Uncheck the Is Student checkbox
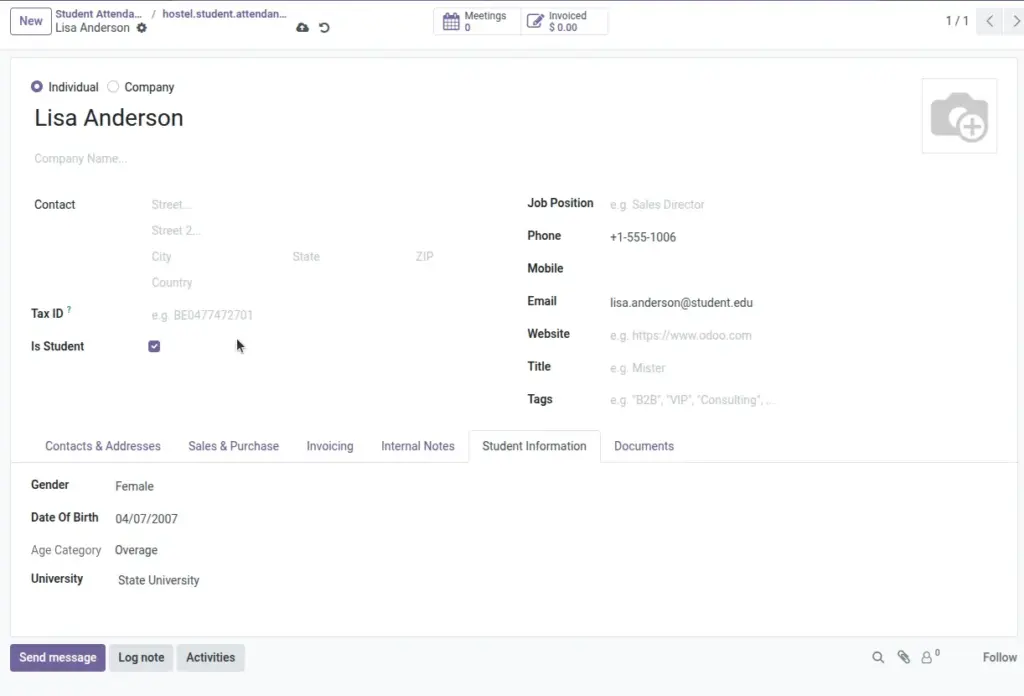The height and width of the screenshot is (696, 1024). click(x=154, y=346)
